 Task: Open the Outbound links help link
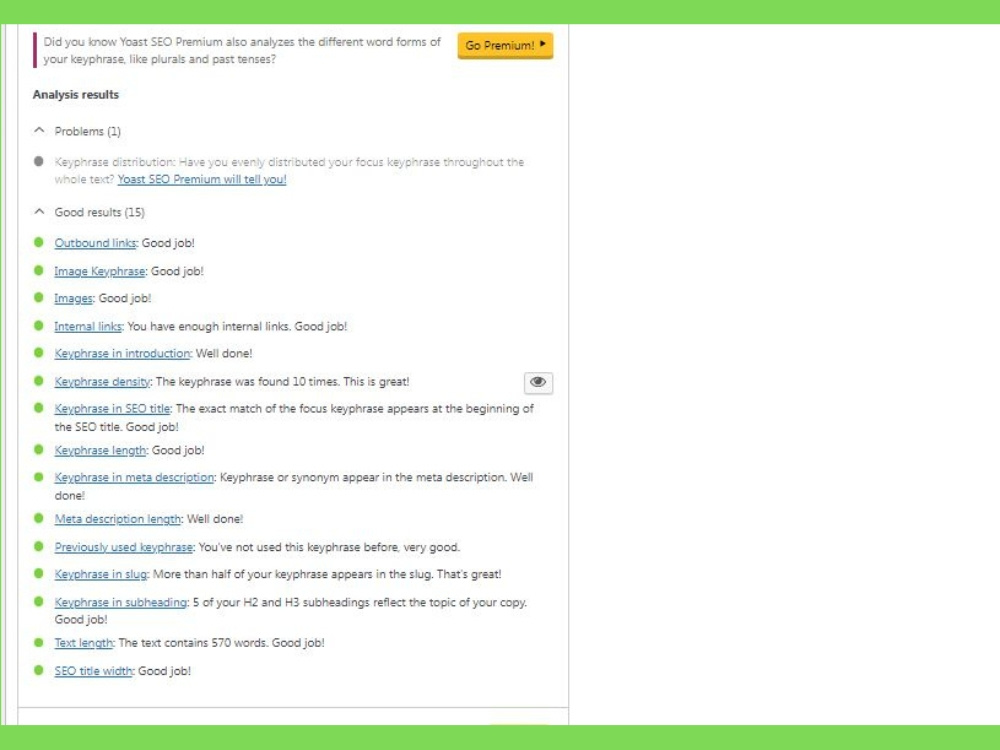96,243
